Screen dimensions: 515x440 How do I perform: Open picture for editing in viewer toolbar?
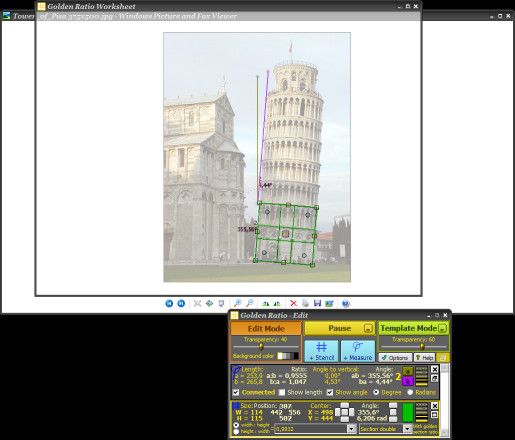(329, 303)
